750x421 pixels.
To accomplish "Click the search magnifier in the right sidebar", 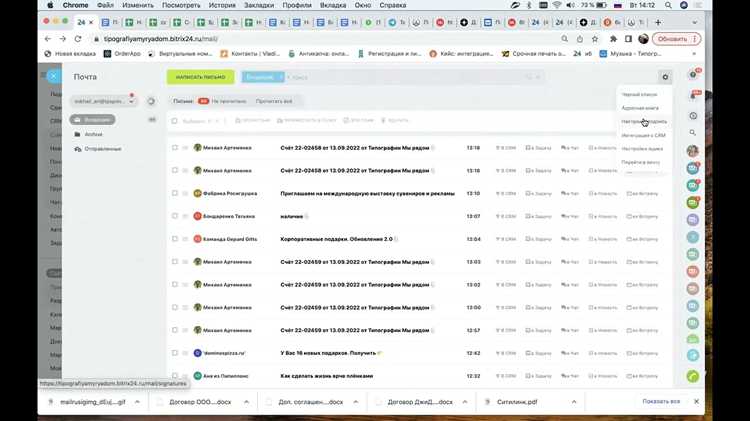I will tap(693, 133).
